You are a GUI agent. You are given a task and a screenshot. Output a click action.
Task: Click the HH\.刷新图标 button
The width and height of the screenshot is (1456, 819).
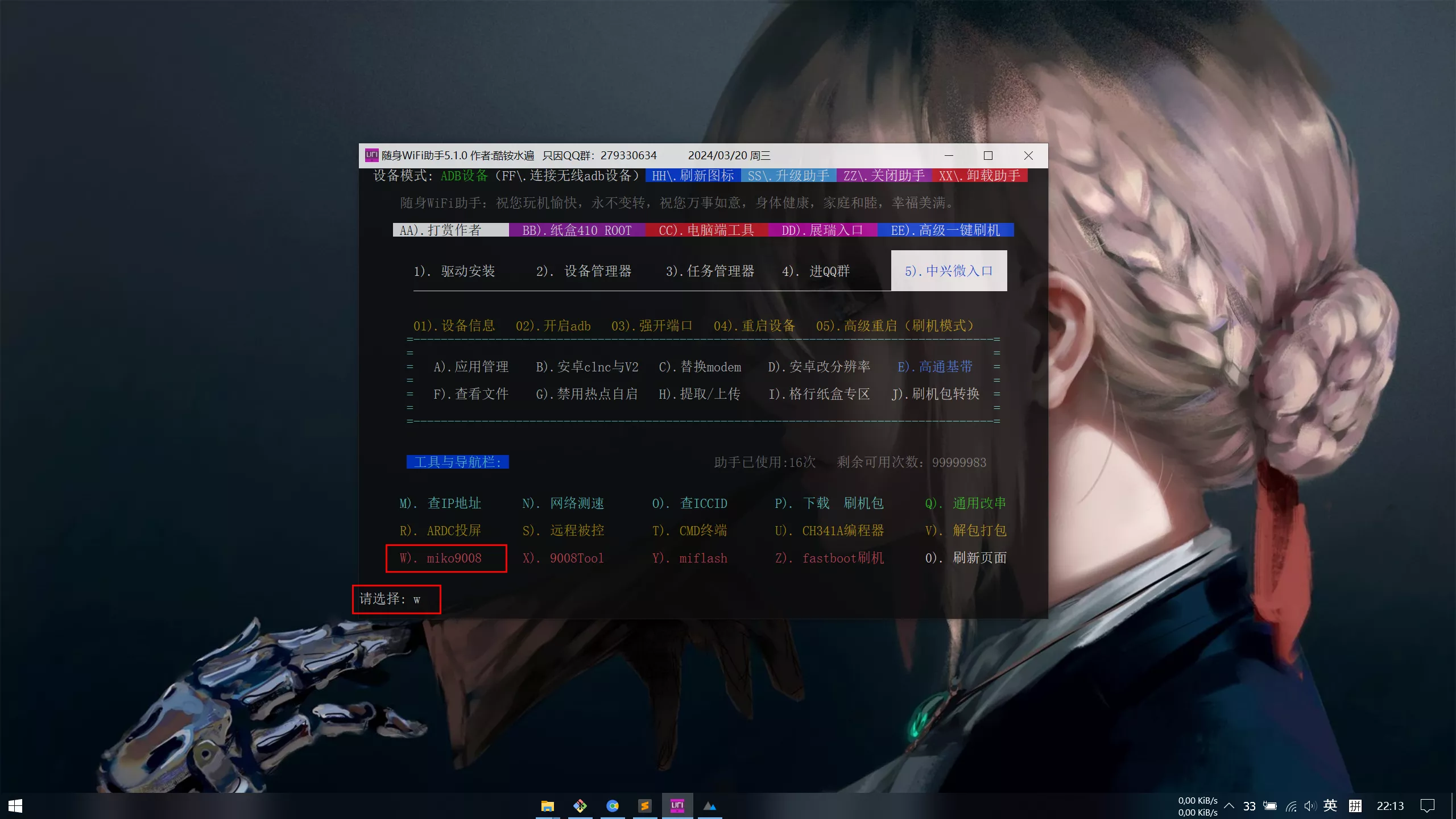(693, 175)
